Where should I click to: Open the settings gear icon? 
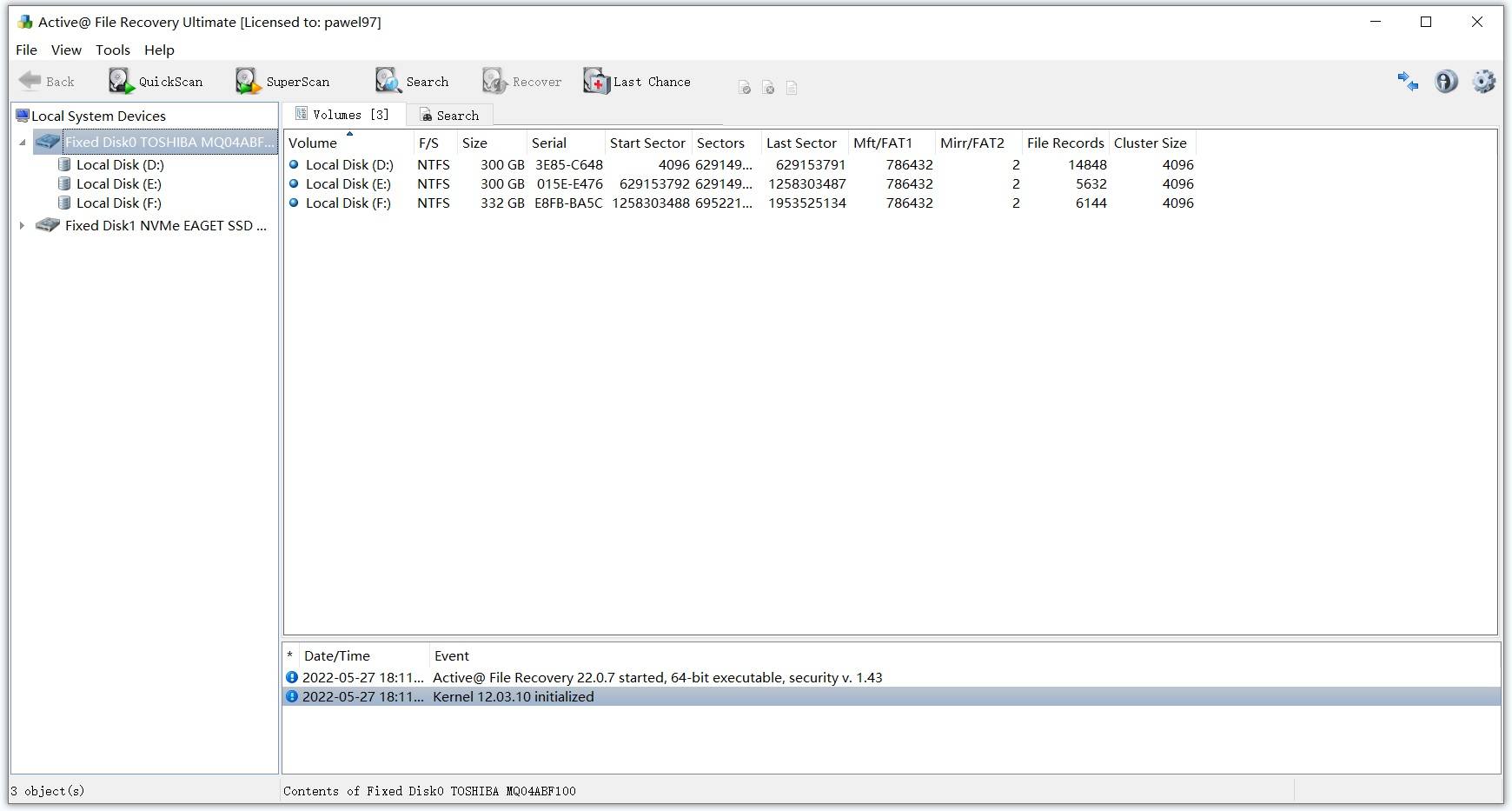click(1484, 82)
